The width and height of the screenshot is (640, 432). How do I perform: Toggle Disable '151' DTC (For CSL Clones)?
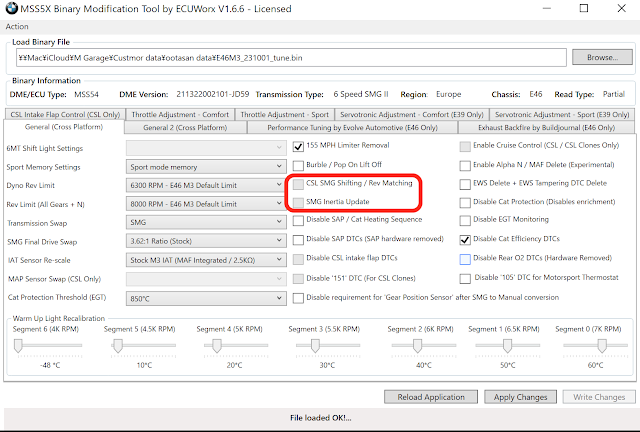pyautogui.click(x=298, y=278)
